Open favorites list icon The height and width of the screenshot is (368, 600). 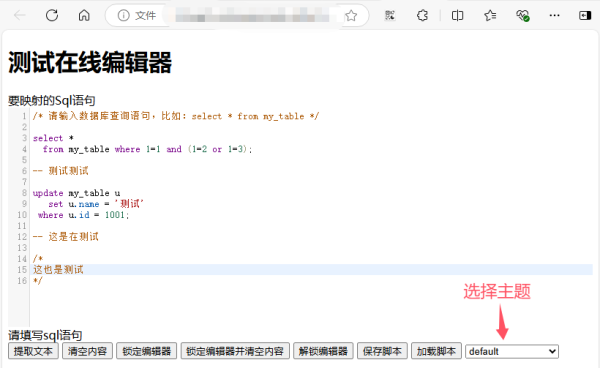click(490, 15)
